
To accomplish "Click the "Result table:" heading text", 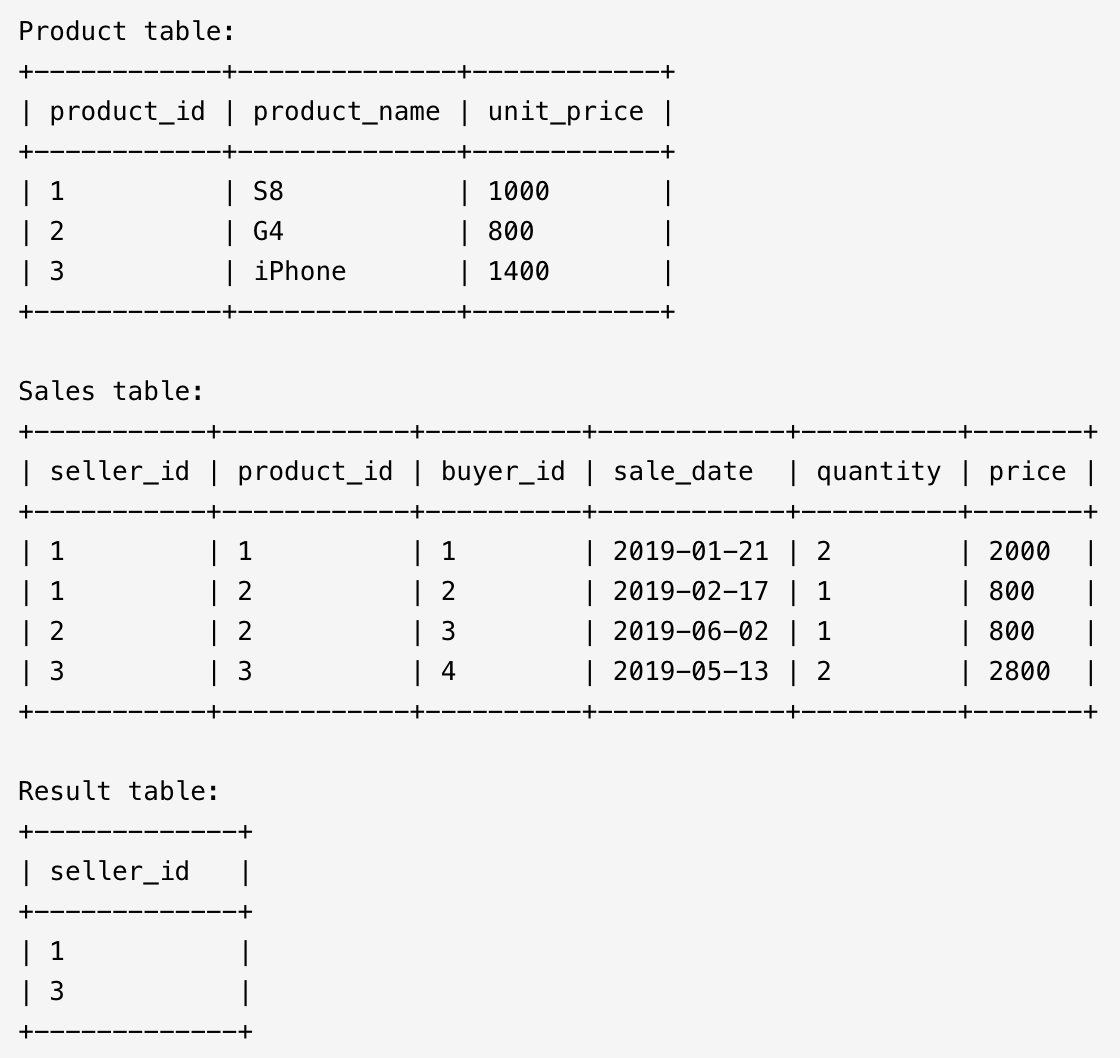I will pos(119,792).
